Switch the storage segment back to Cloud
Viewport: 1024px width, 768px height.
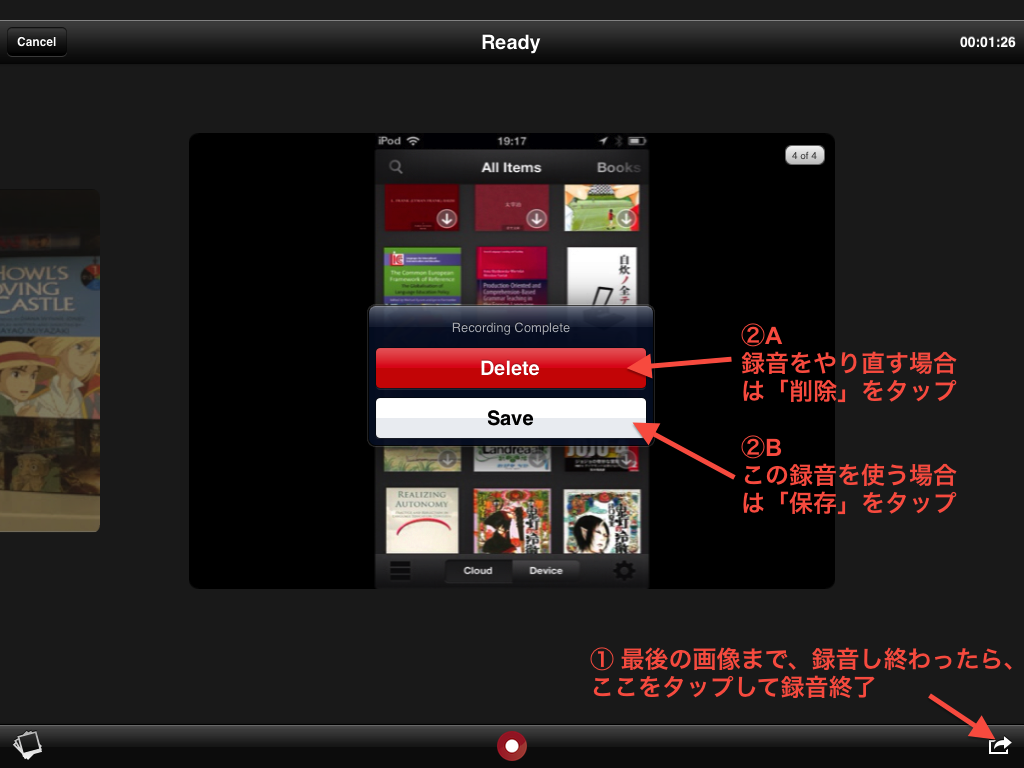pos(478,570)
